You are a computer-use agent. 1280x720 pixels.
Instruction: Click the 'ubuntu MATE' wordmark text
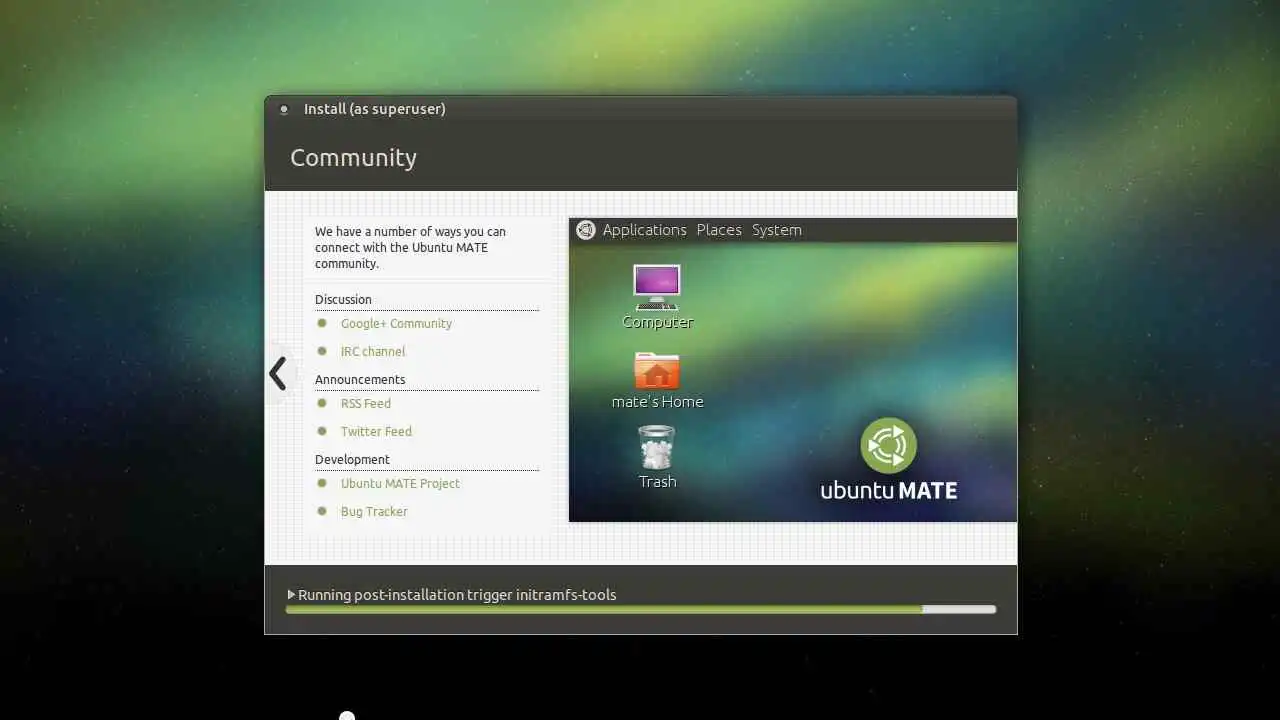point(889,490)
